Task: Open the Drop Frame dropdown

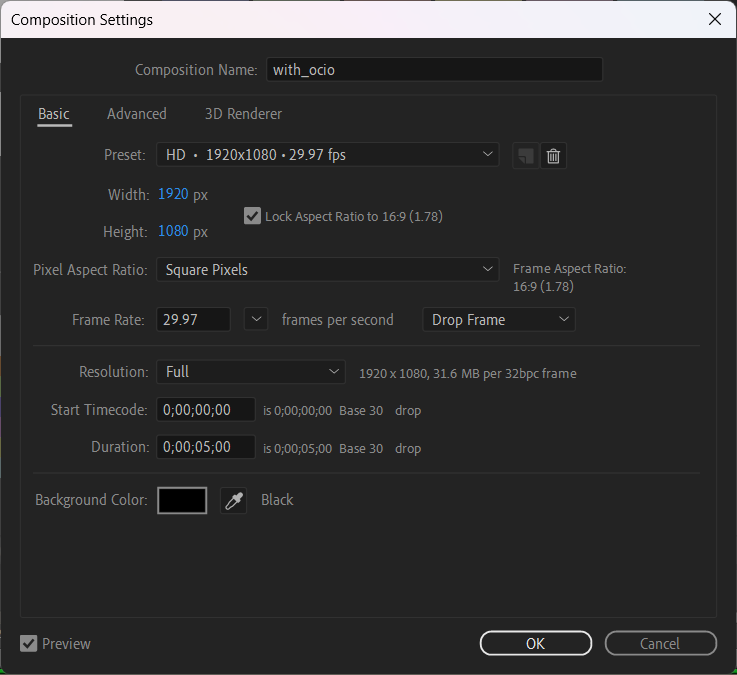Action: coord(499,320)
